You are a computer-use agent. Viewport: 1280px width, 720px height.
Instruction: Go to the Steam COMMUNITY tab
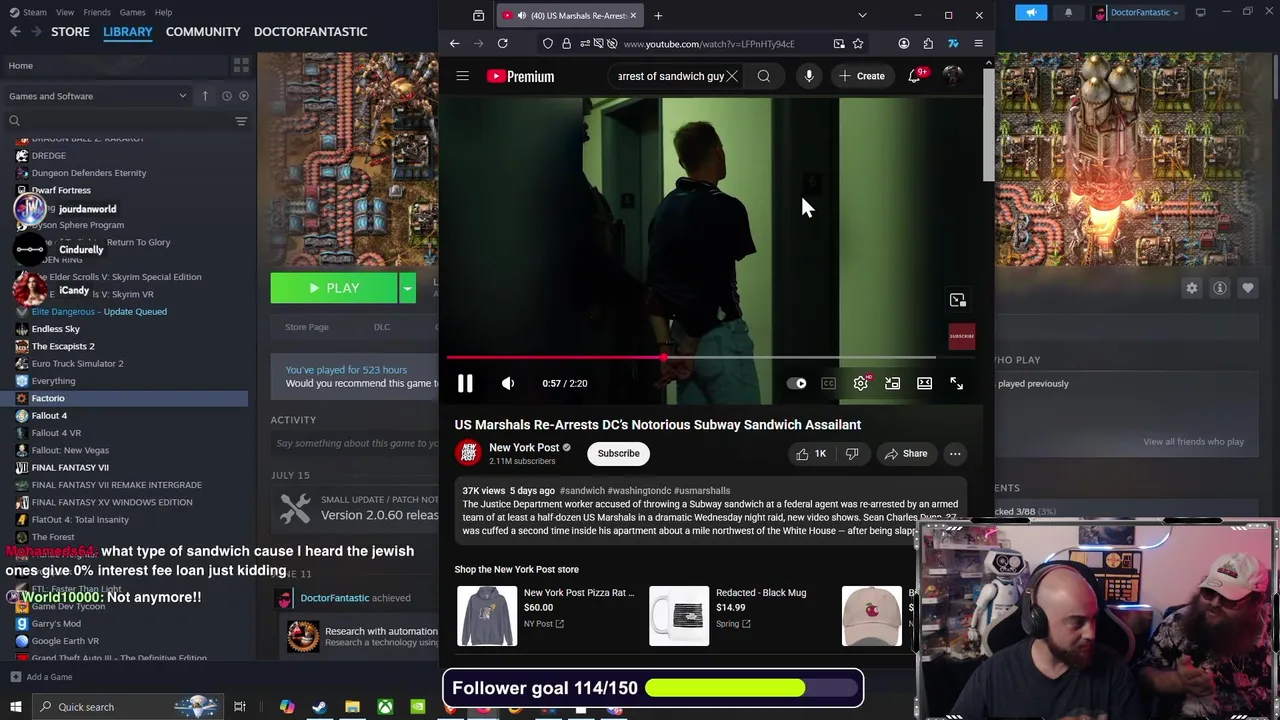point(203,31)
